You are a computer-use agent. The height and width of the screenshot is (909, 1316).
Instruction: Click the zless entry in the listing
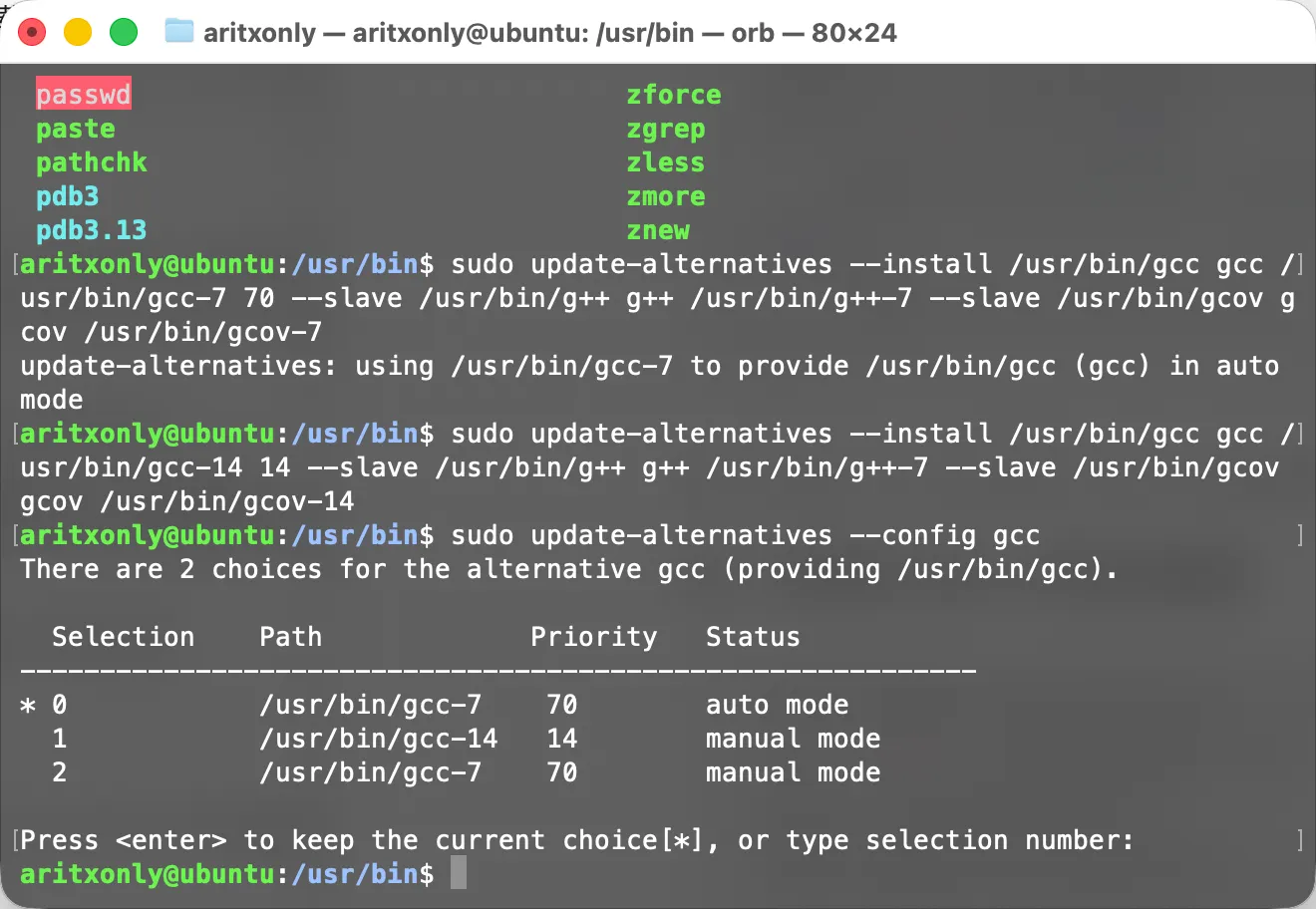666,162
